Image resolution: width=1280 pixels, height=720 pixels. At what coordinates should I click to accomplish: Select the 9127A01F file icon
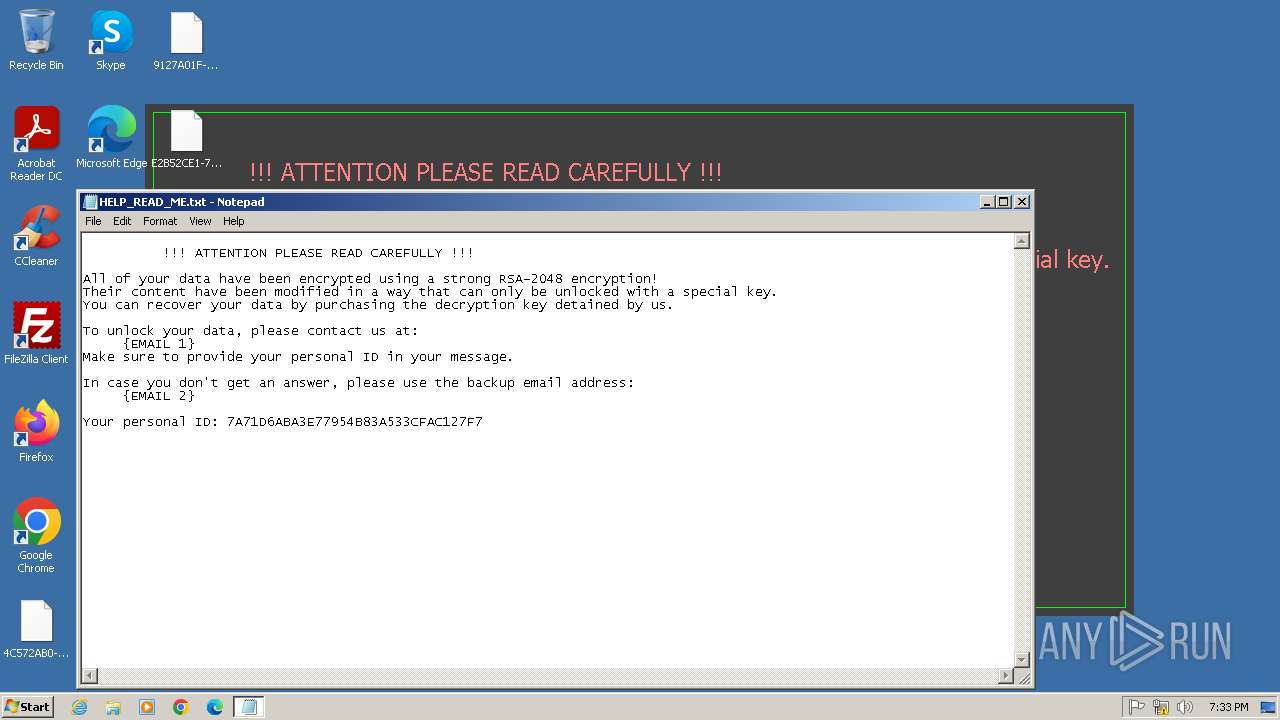click(x=186, y=40)
